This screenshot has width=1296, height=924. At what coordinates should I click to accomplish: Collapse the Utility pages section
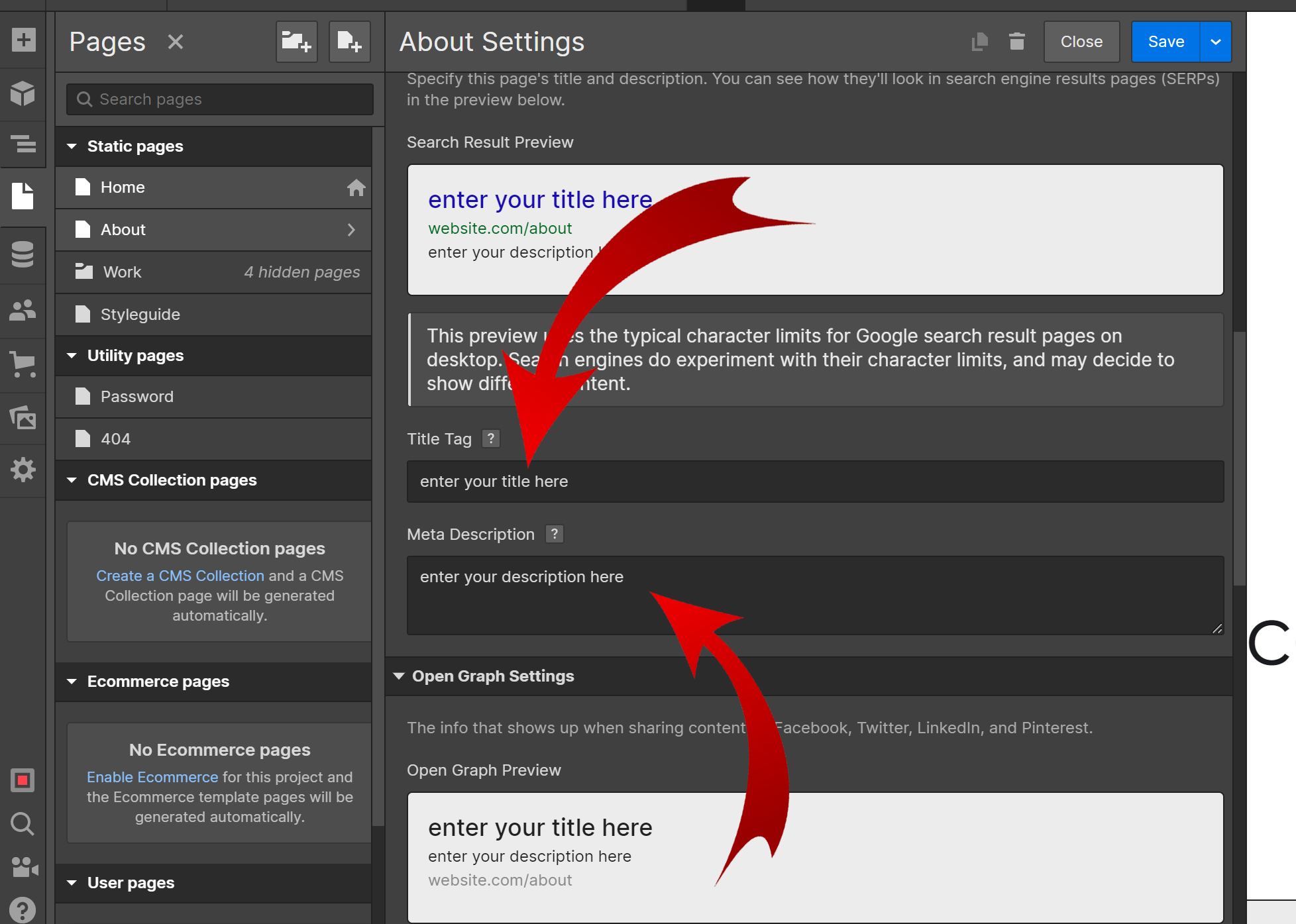point(72,356)
